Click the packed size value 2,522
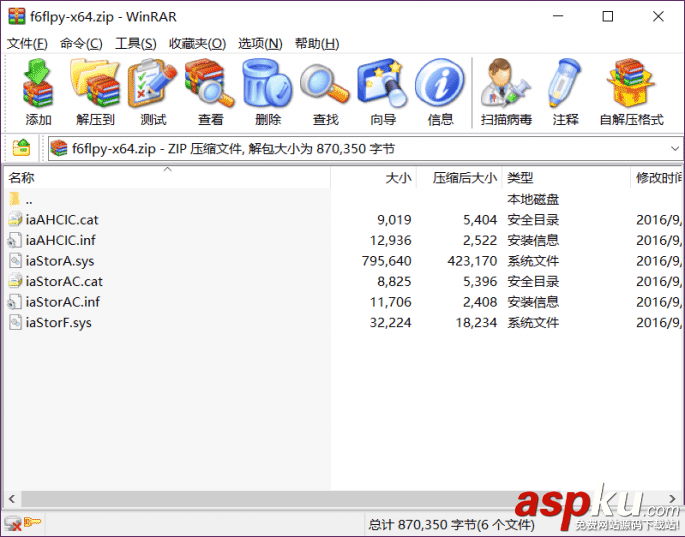685x537 pixels. pyautogui.click(x=480, y=240)
